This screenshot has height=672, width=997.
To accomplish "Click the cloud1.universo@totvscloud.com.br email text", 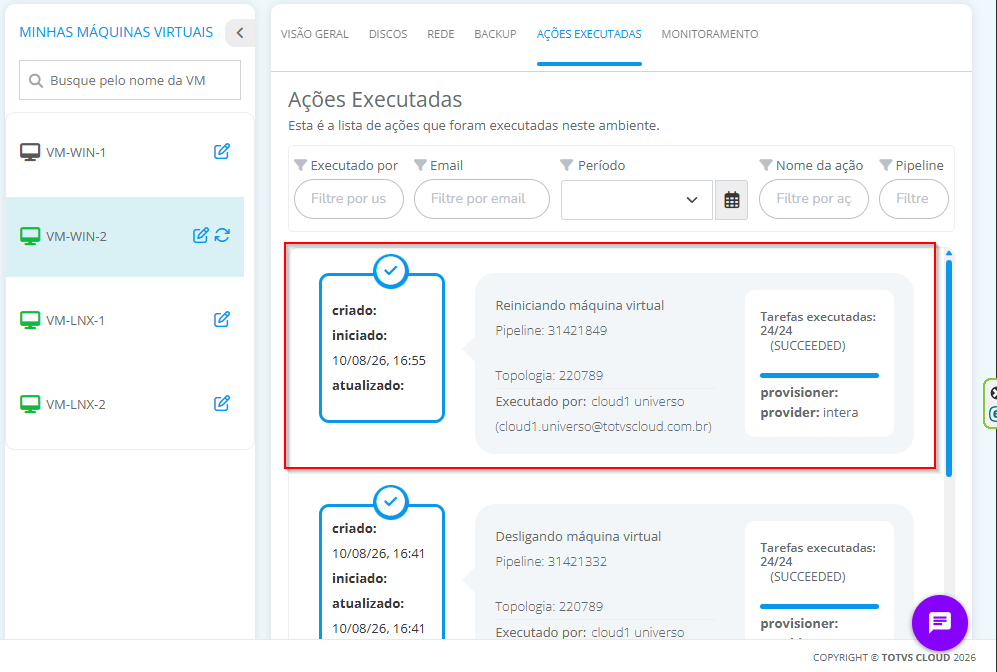I will (603, 427).
